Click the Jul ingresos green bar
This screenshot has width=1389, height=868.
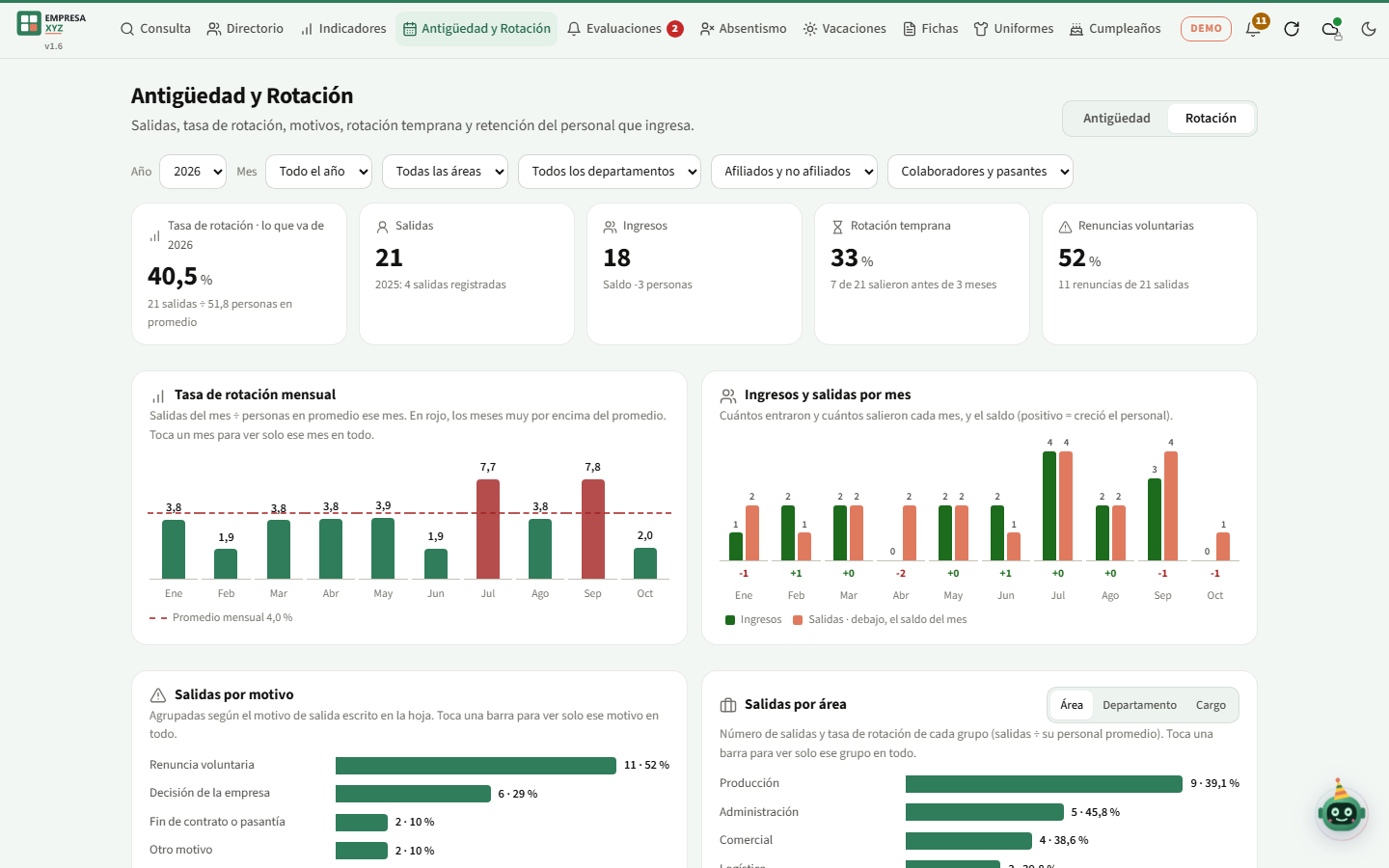point(1049,505)
